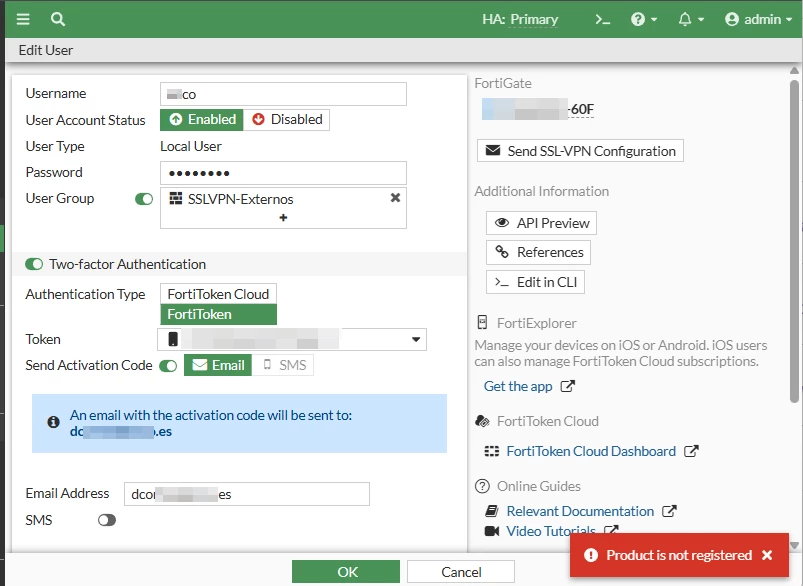Click the FortiGate hostname ending in -60F

538,109
